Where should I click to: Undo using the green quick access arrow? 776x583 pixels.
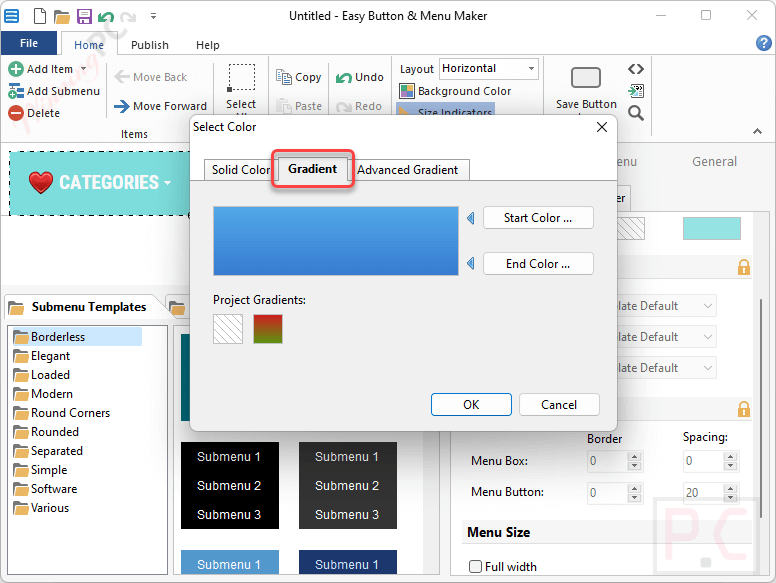pyautogui.click(x=106, y=17)
